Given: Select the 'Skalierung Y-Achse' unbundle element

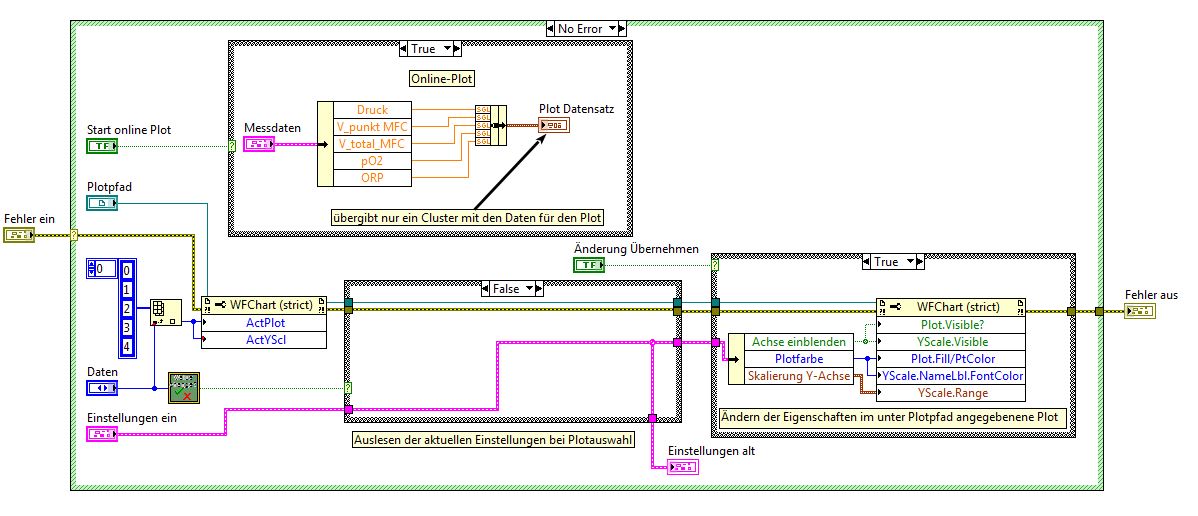Looking at the screenshot, I should click(798, 375).
